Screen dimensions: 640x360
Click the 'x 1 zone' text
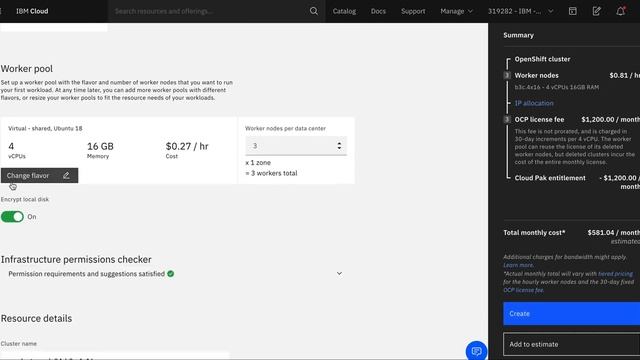(258, 162)
